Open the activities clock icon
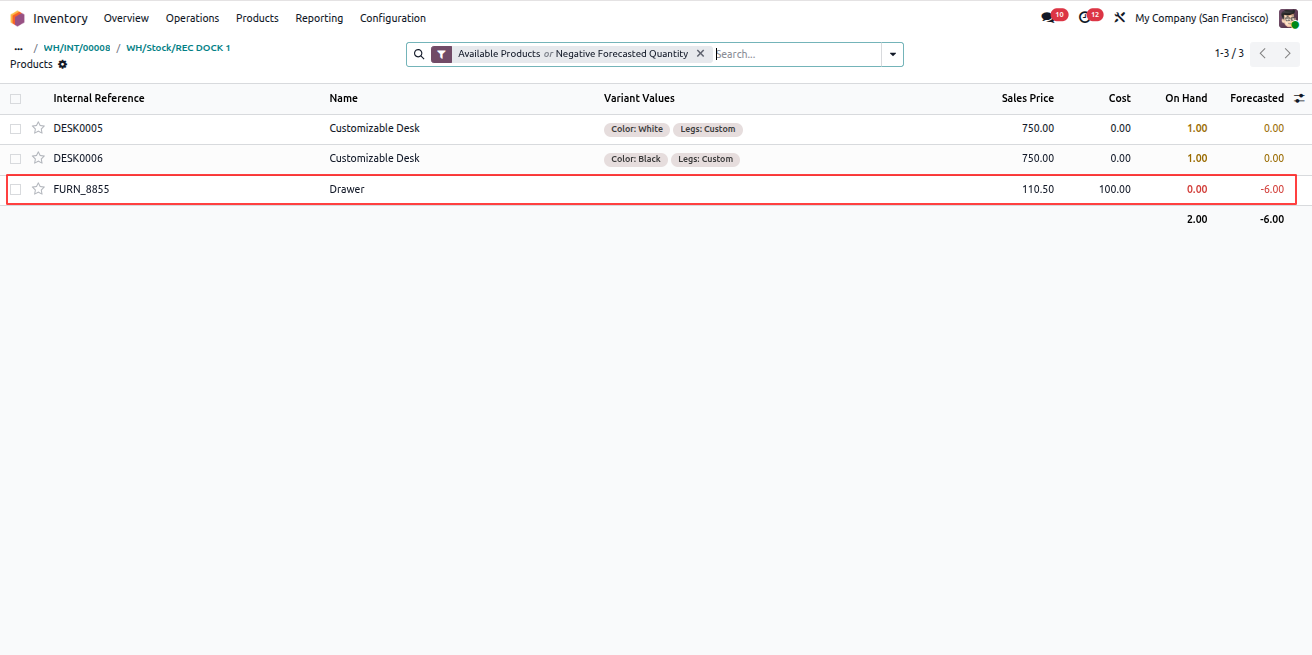The width and height of the screenshot is (1312, 655). tap(1084, 18)
